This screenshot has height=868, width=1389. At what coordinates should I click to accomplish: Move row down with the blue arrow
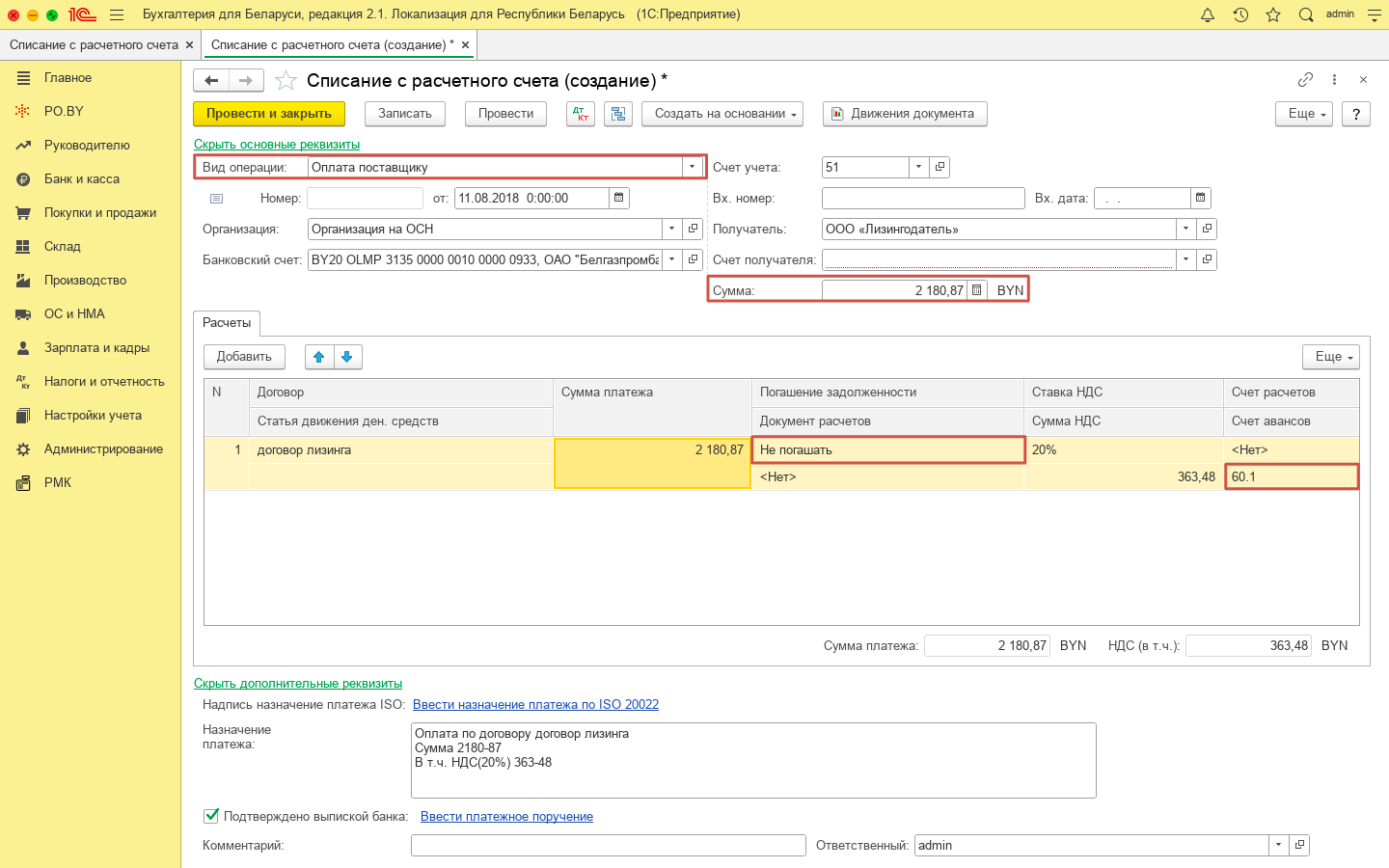[x=347, y=357]
